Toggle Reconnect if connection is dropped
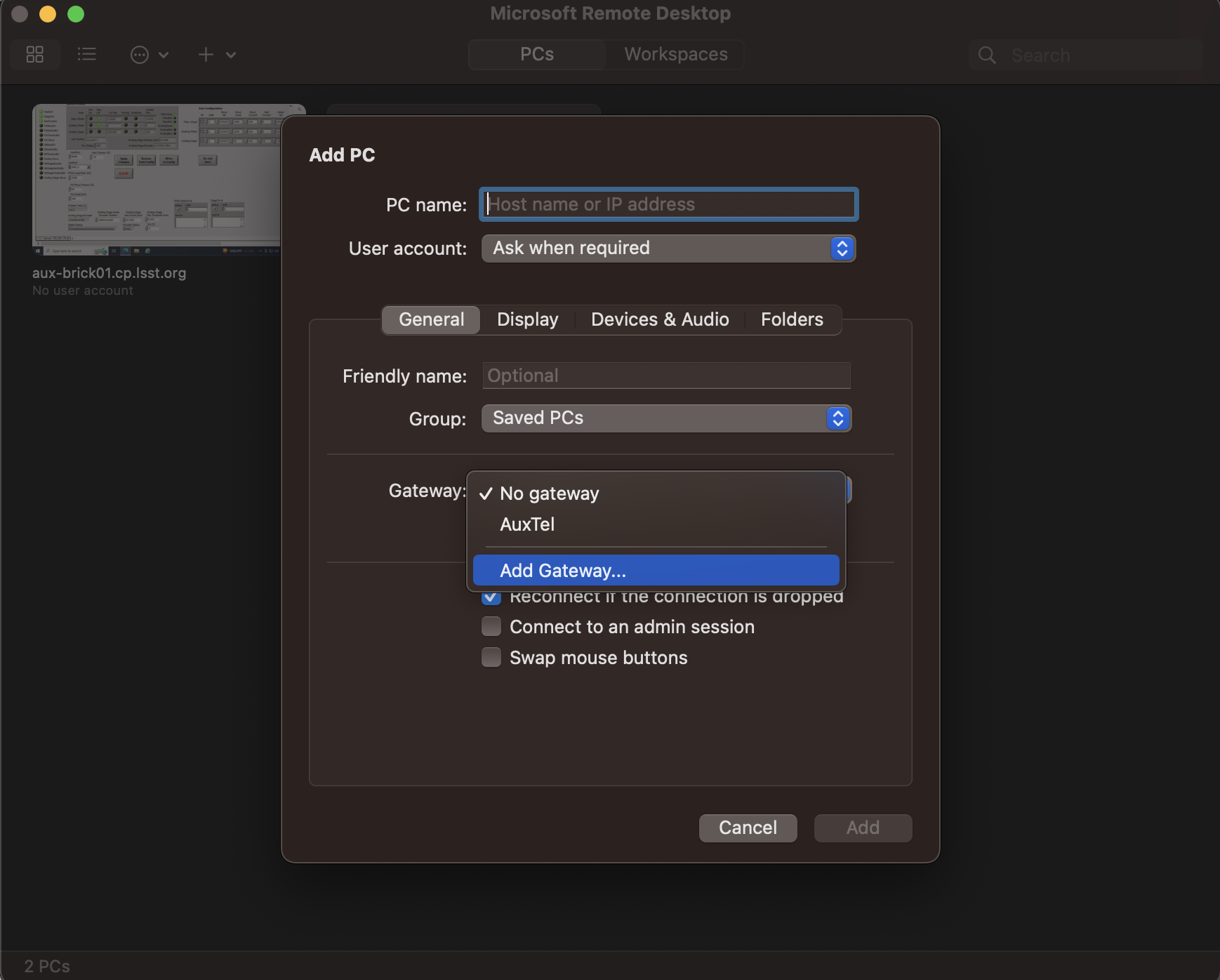Screen dimensions: 1220x980 pyautogui.click(x=491, y=597)
